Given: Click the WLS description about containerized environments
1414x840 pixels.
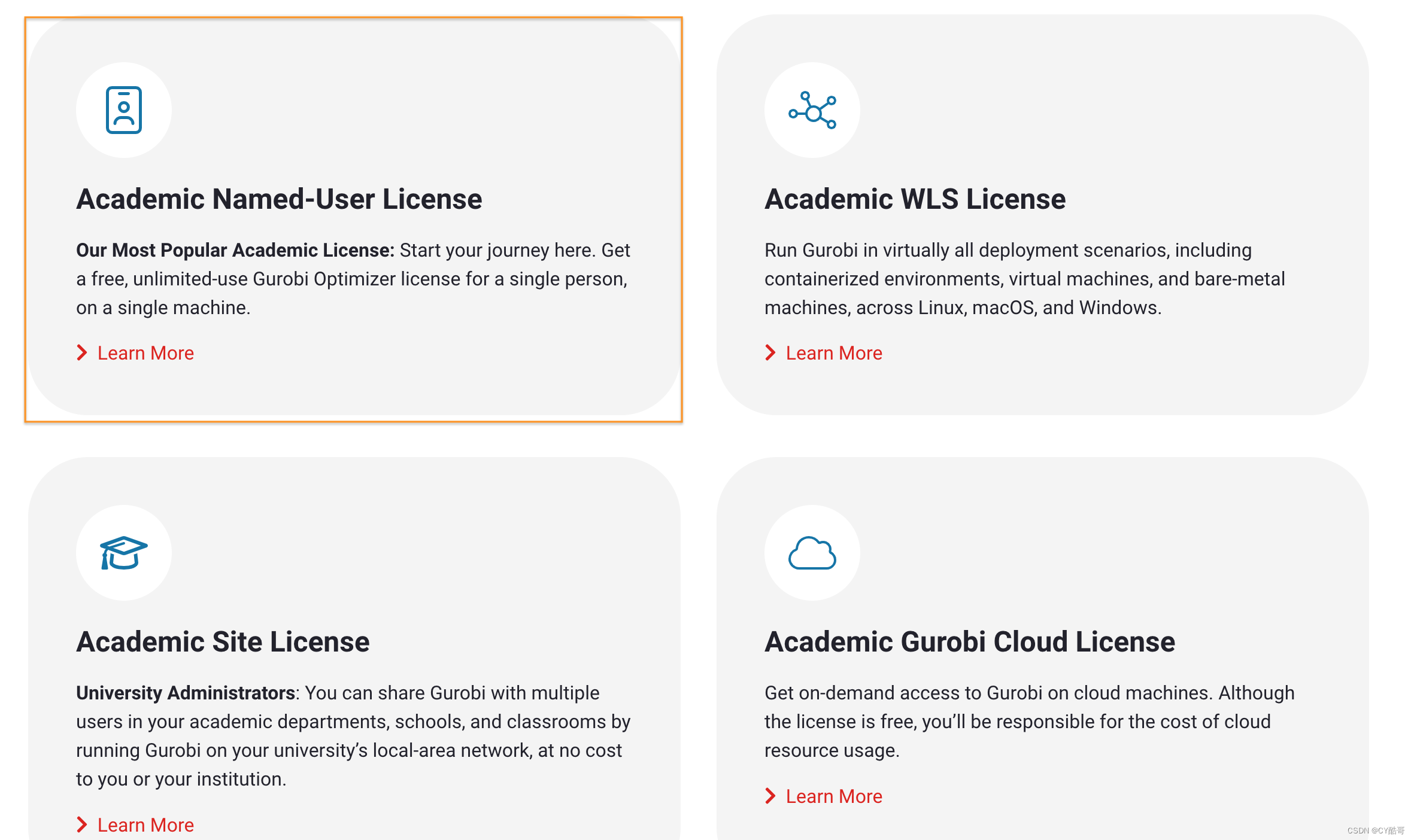Looking at the screenshot, I should (1024, 279).
